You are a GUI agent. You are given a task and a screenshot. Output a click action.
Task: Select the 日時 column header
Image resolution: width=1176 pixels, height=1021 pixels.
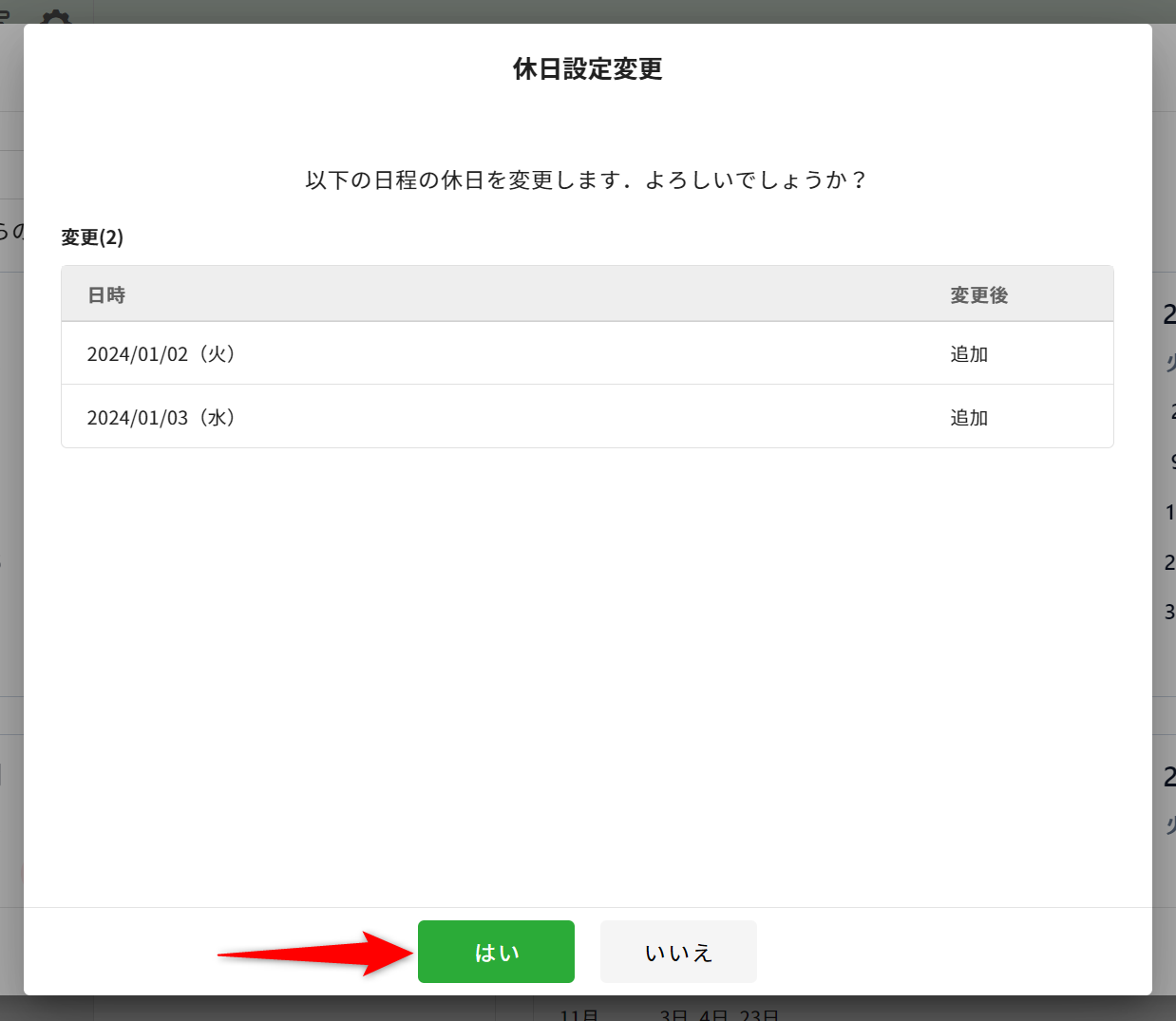106,295
